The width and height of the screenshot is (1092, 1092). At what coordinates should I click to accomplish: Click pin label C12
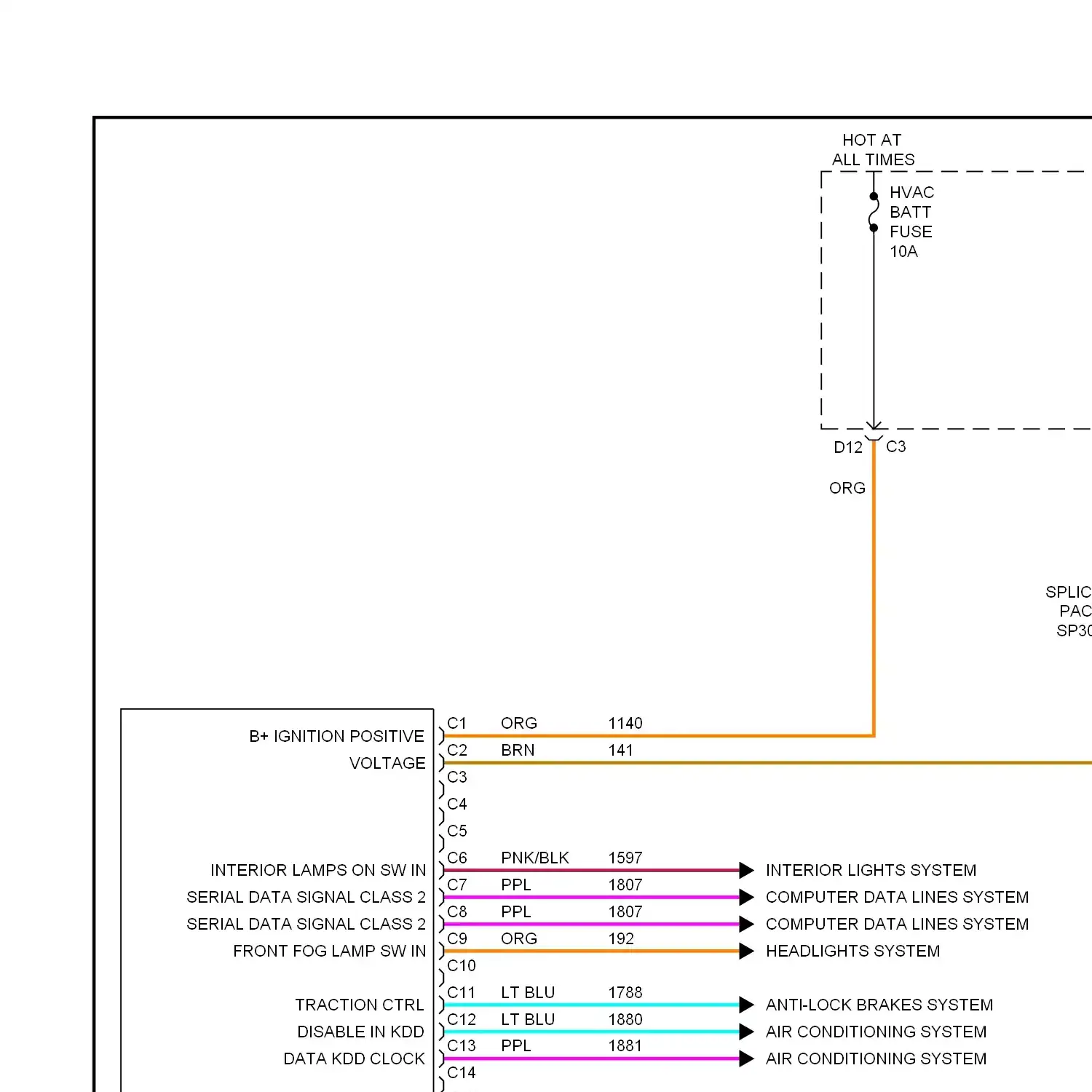(x=462, y=1019)
